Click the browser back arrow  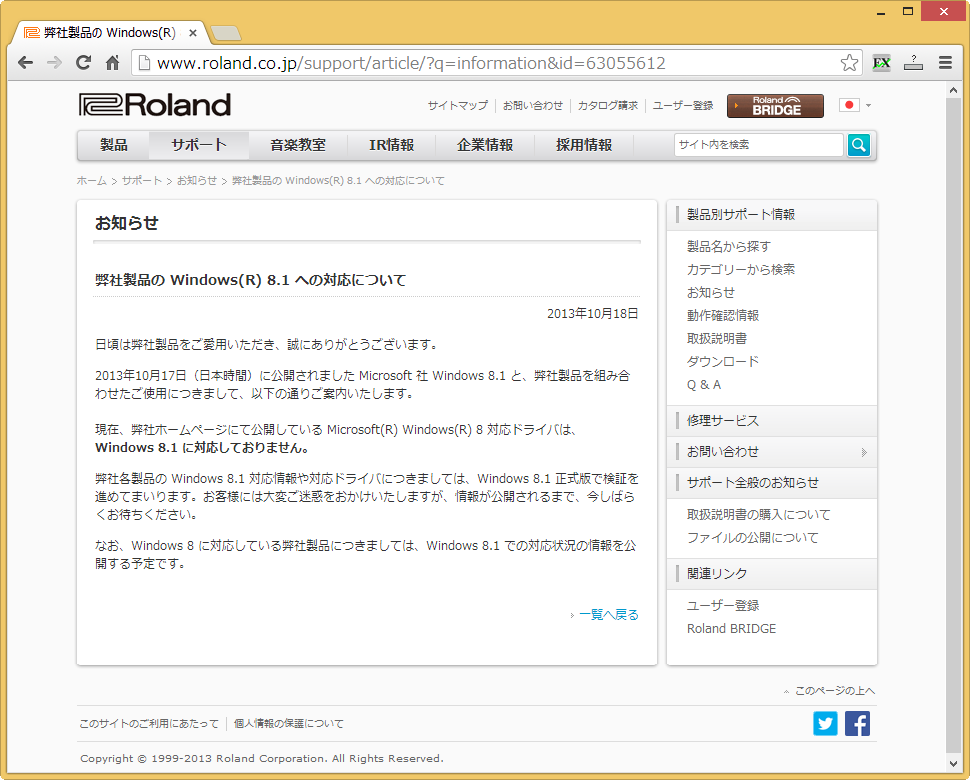(x=25, y=62)
